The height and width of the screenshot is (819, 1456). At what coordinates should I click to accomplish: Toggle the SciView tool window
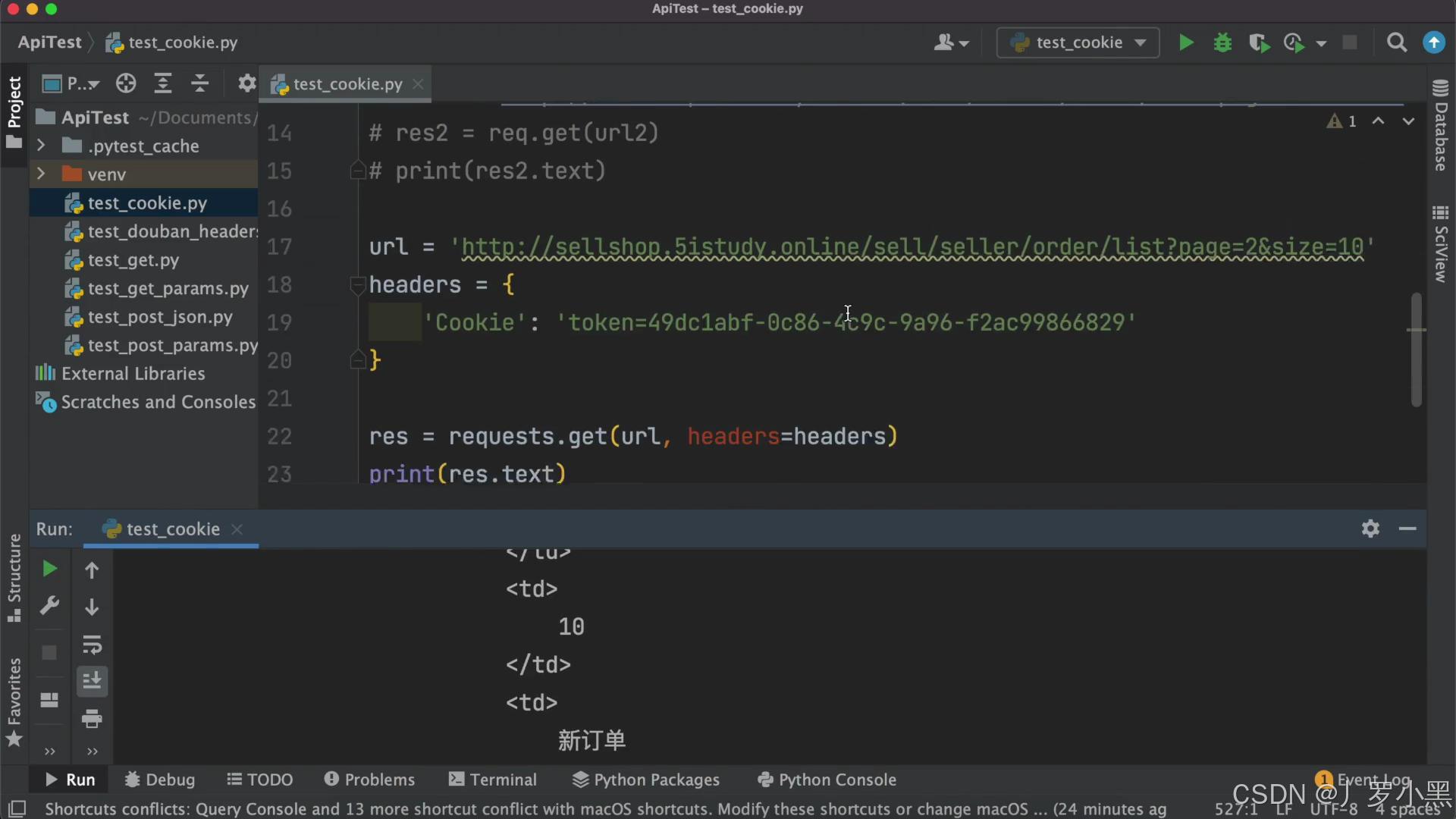pos(1441,243)
